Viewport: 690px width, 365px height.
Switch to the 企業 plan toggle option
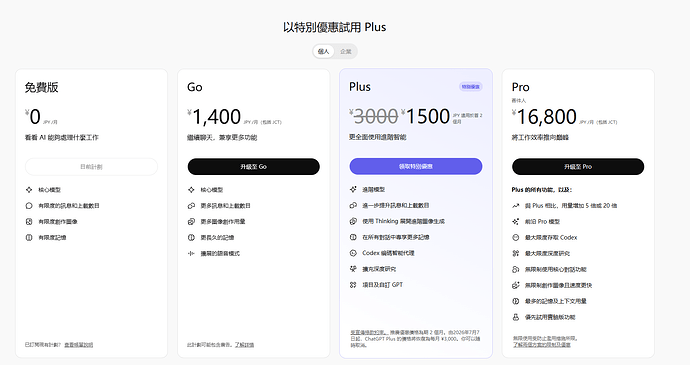[346, 52]
